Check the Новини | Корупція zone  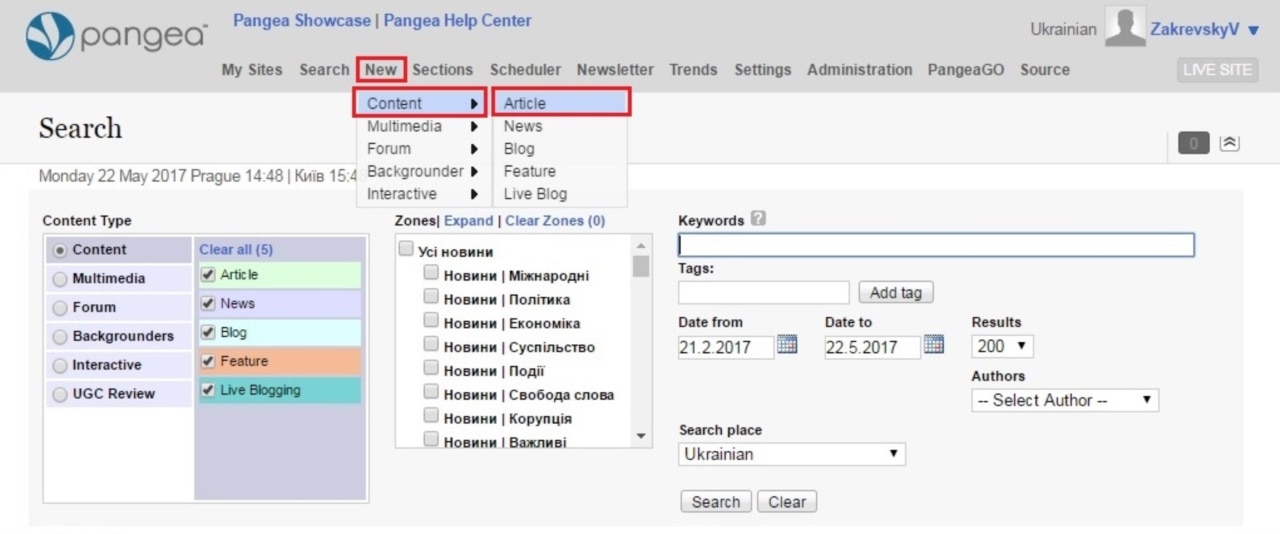click(431, 416)
